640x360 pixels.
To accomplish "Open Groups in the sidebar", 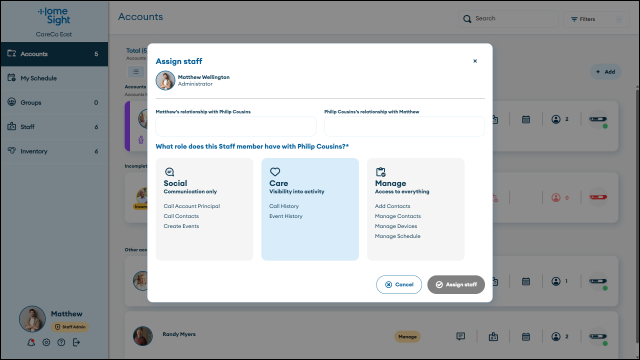I will (x=54, y=102).
